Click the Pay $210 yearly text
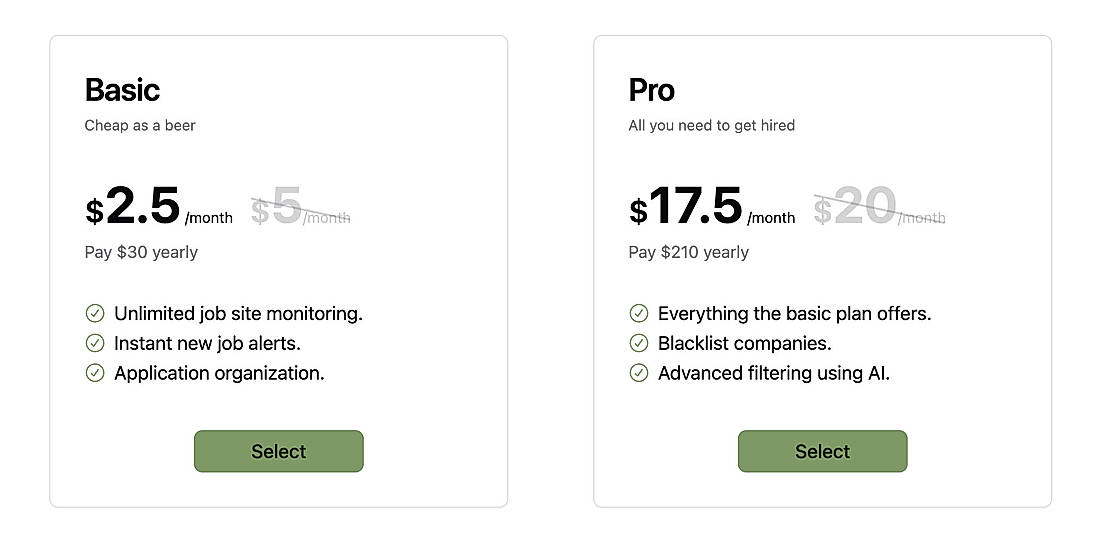This screenshot has height=534, width=1108. (x=688, y=252)
